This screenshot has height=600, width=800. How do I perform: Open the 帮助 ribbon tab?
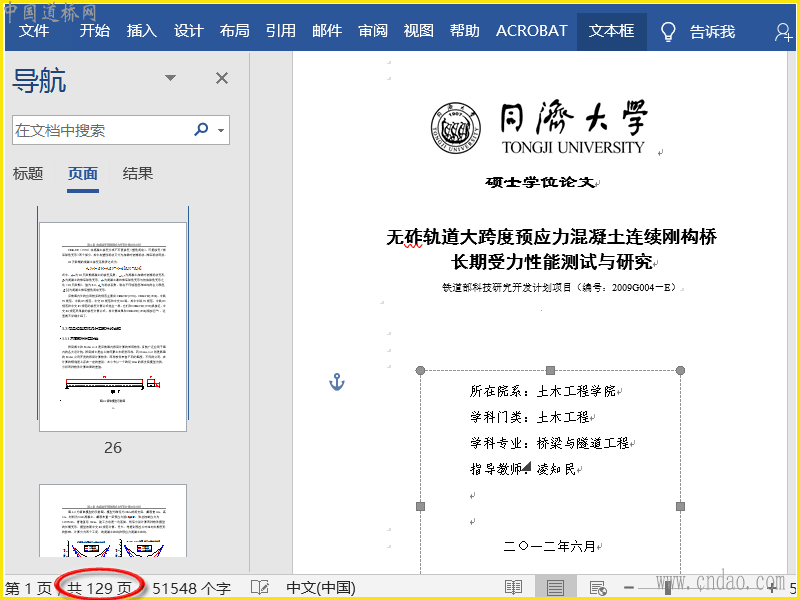point(464,31)
